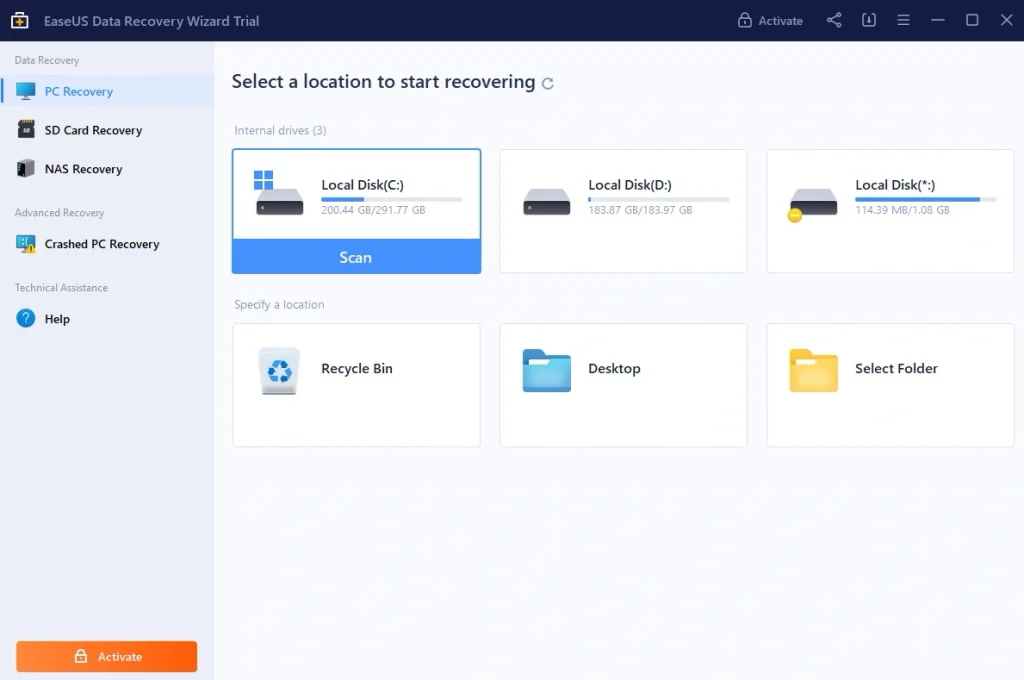The image size is (1024, 680).
Task: Click the orange Activate button
Action: 106,656
